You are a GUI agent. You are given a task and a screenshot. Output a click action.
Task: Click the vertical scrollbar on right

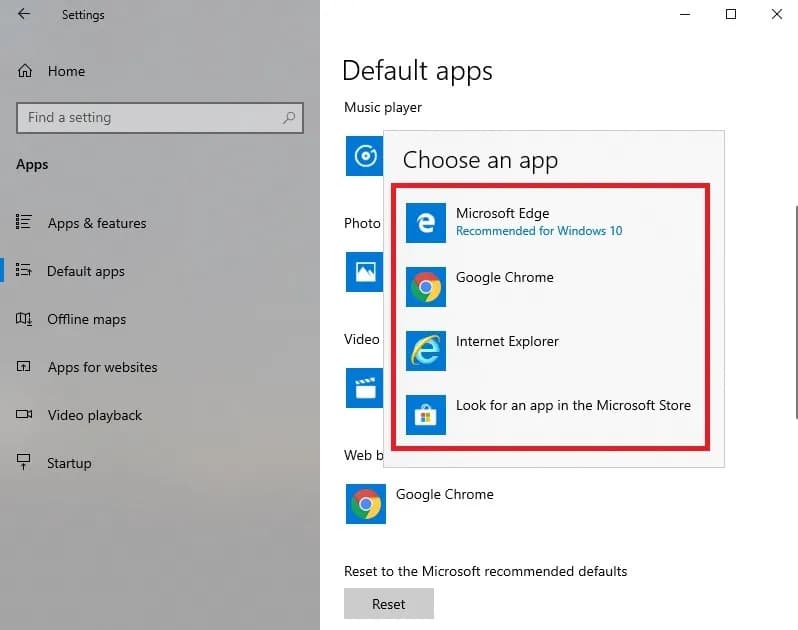tap(795, 312)
